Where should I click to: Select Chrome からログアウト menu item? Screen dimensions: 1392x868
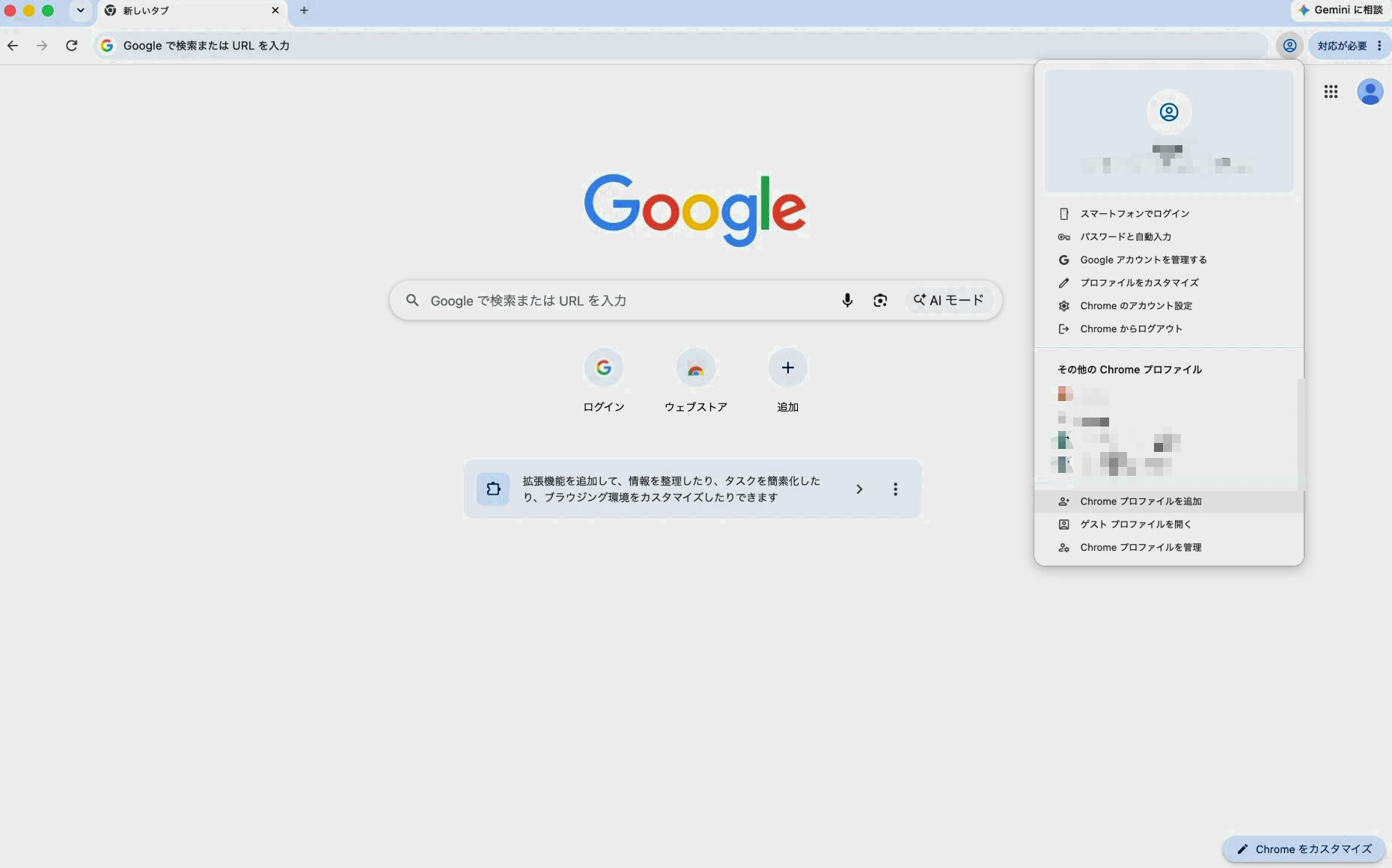(x=1169, y=328)
